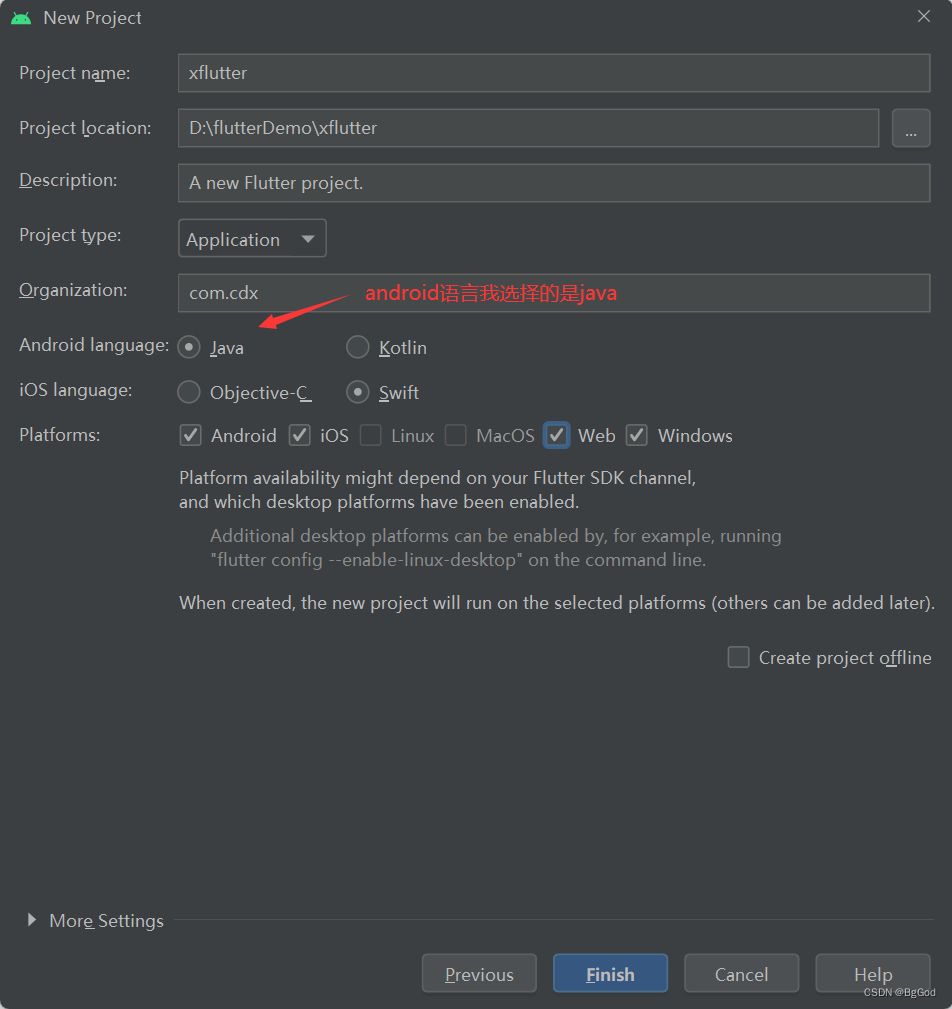Viewport: 952px width, 1009px height.
Task: Expand the More Settings section
Action: click(x=32, y=920)
